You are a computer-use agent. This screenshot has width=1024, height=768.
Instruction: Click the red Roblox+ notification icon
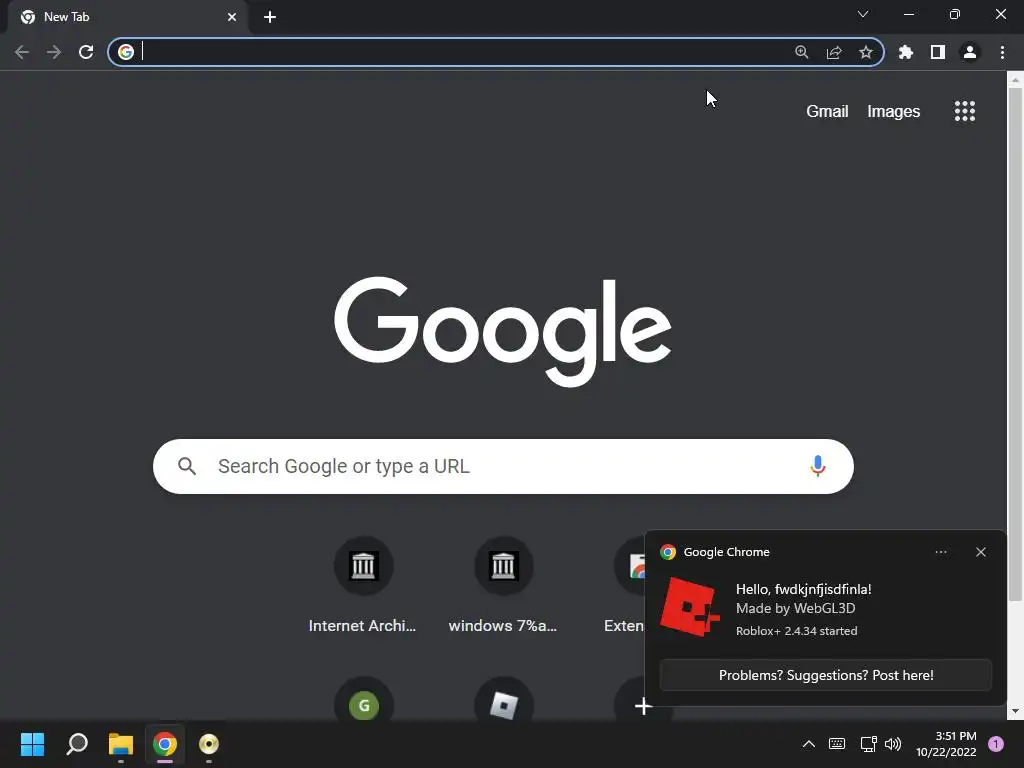(x=690, y=607)
